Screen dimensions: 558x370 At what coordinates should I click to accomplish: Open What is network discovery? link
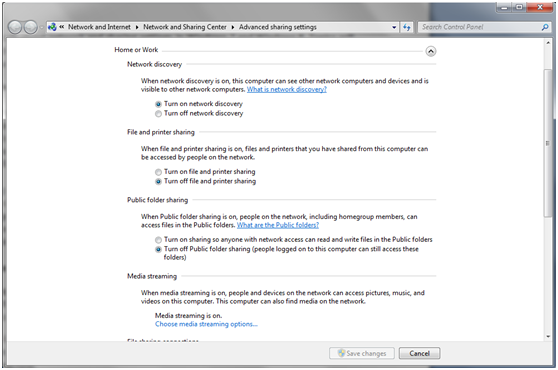tap(287, 90)
